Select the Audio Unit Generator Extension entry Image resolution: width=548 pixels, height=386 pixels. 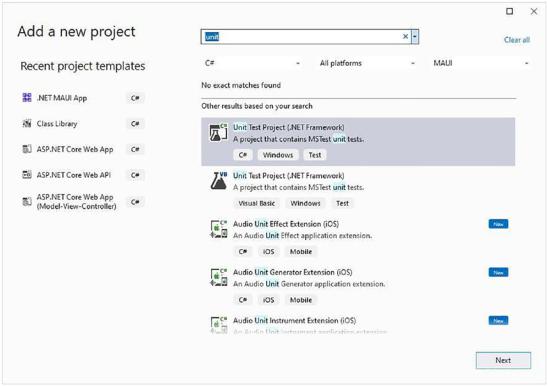click(x=358, y=286)
